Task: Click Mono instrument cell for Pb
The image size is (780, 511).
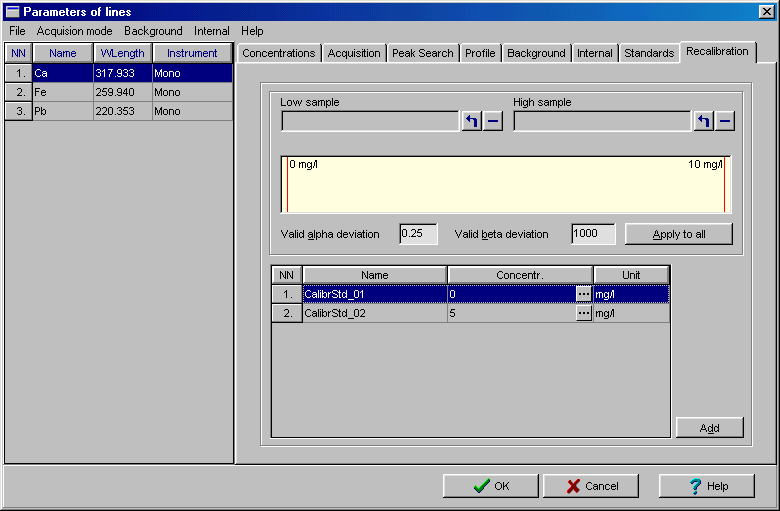Action: tap(192, 111)
